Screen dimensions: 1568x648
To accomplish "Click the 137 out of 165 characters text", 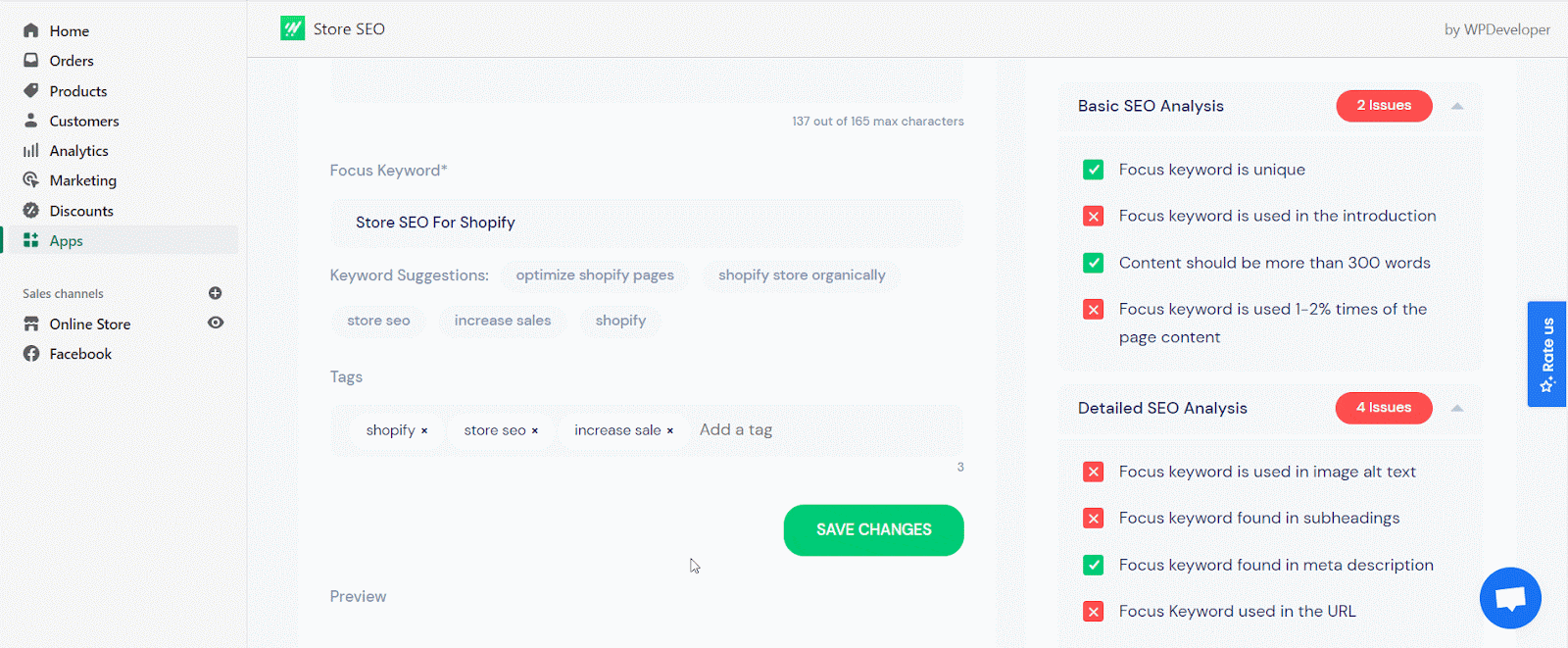I will 878,122.
